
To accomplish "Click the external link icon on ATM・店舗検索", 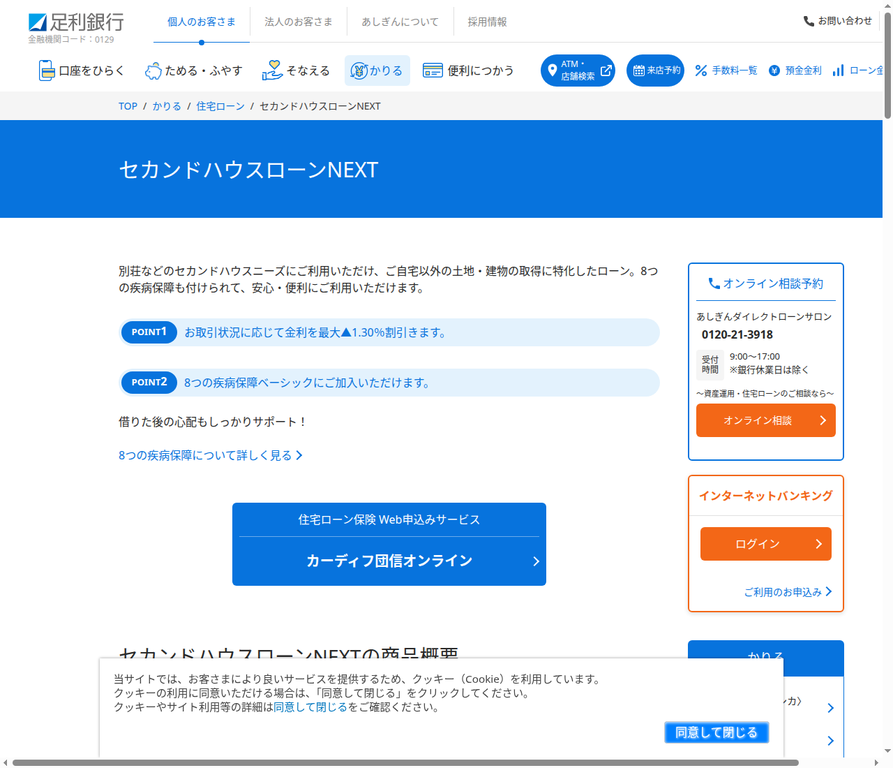I will [606, 70].
